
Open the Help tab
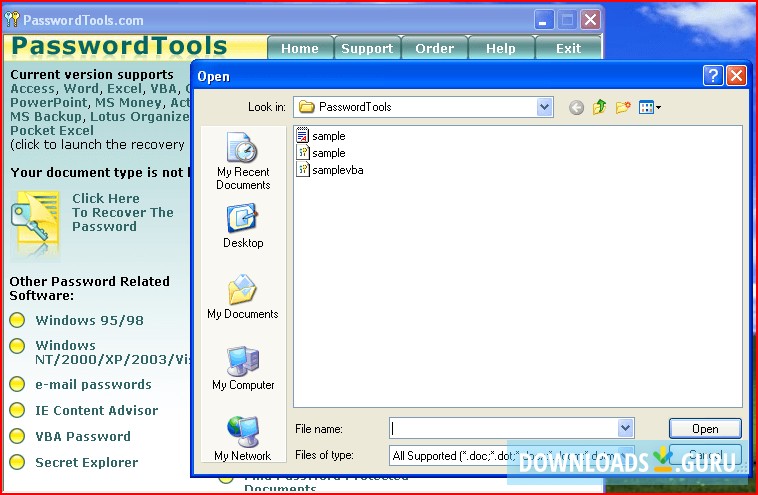(x=501, y=48)
